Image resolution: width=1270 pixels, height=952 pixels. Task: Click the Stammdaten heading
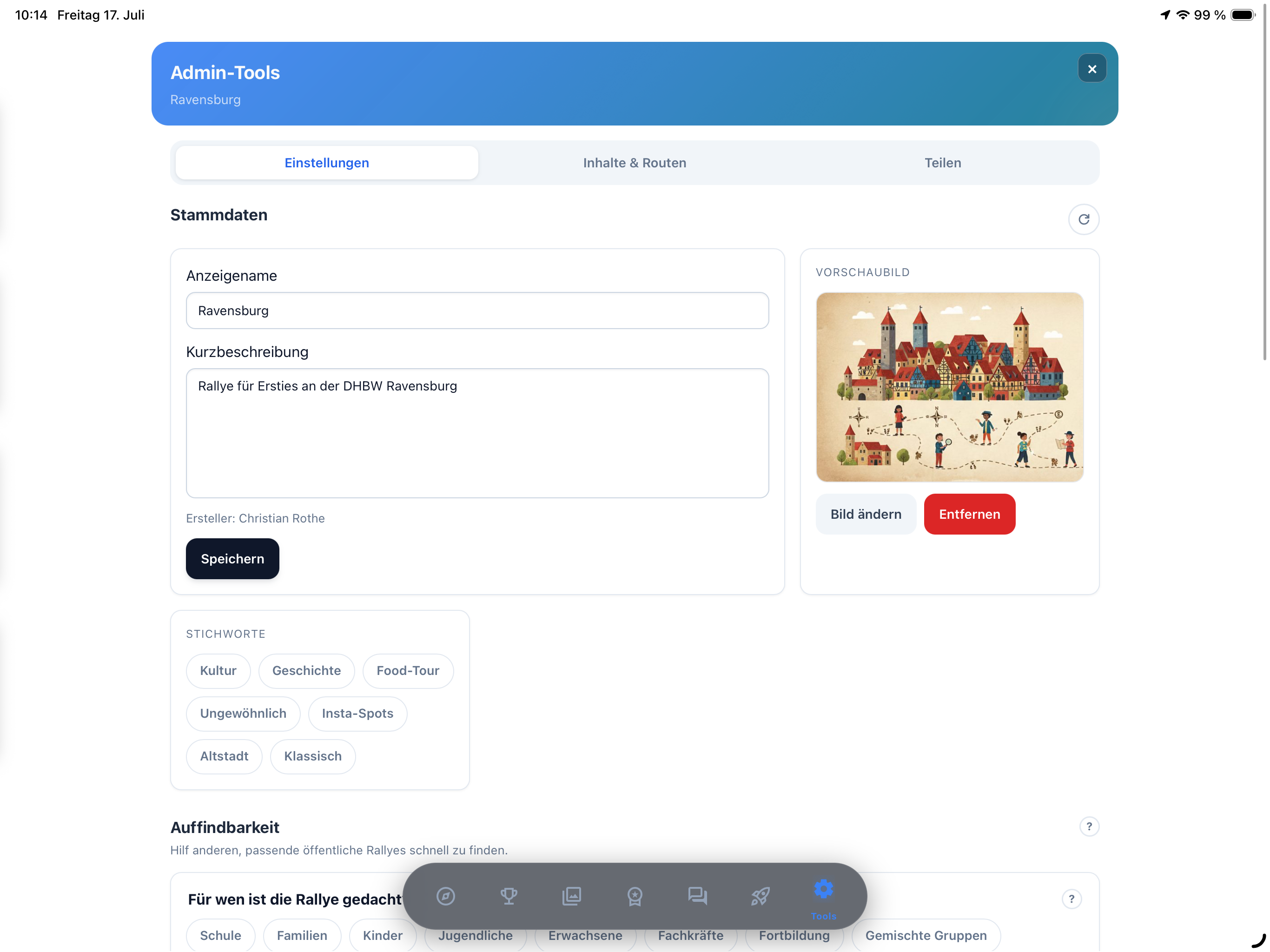pos(219,215)
